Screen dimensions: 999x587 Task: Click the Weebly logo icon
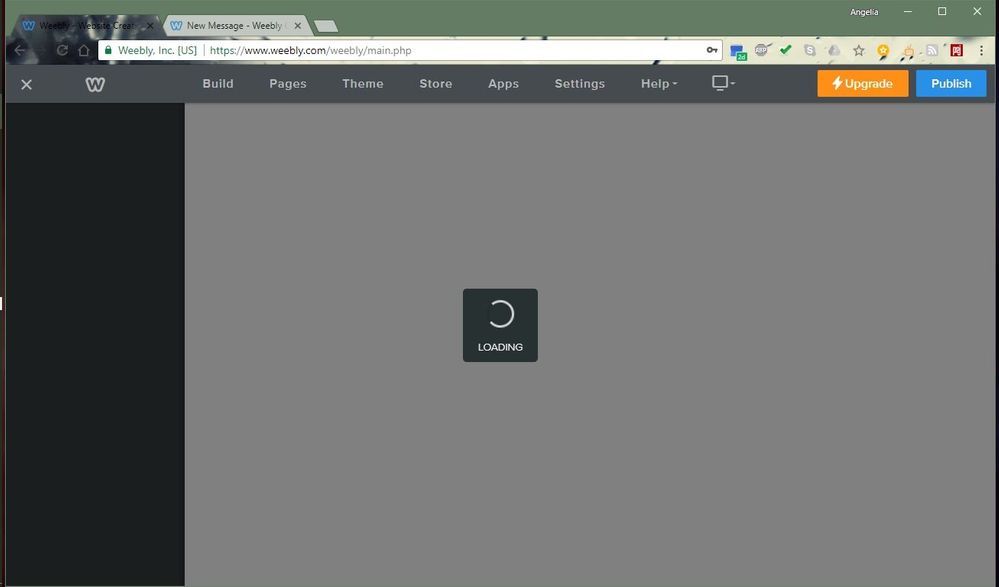95,84
